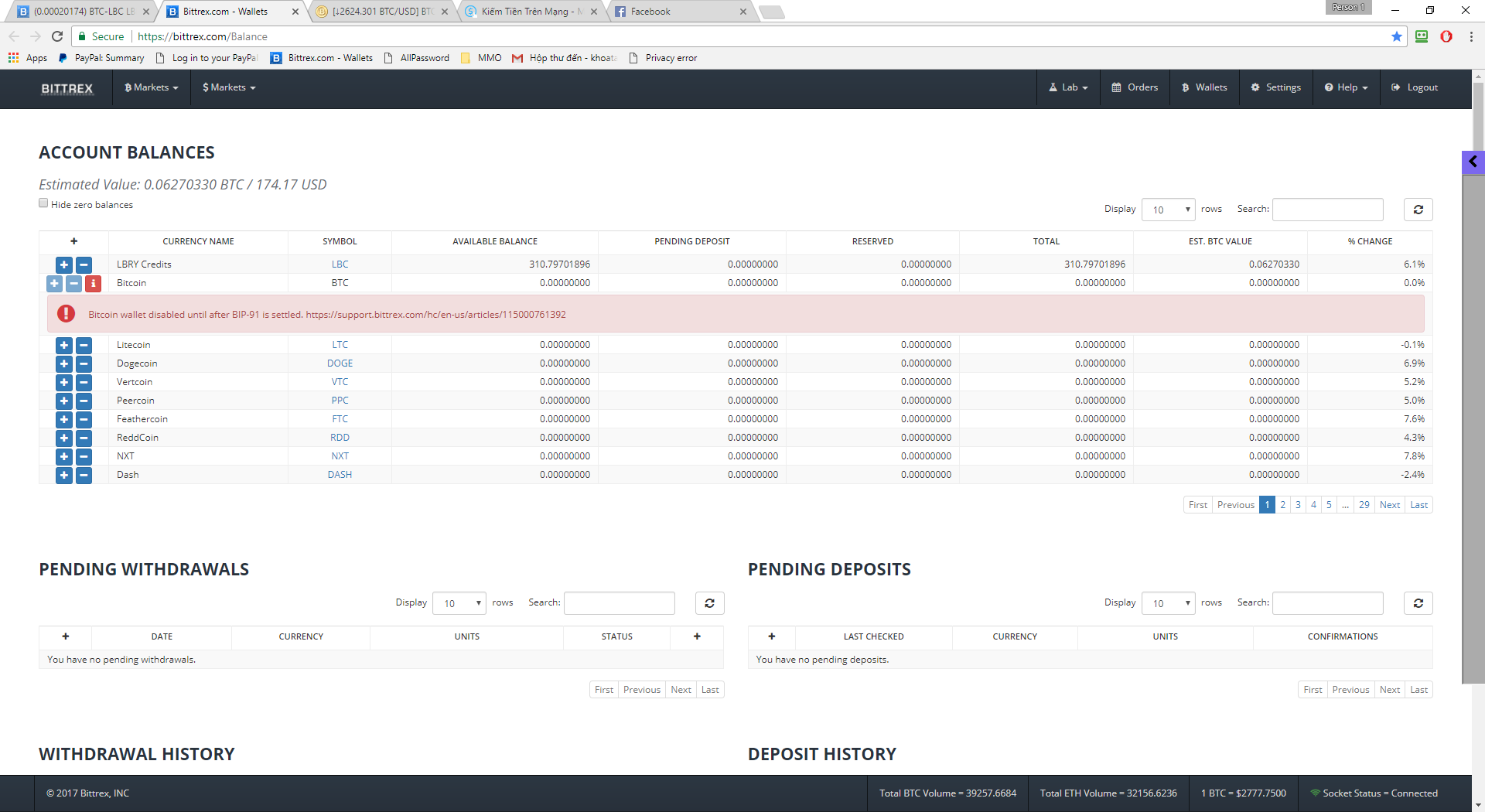The height and width of the screenshot is (812, 1485).
Task: Click deposit plus icon for Litecoin
Action: click(64, 345)
